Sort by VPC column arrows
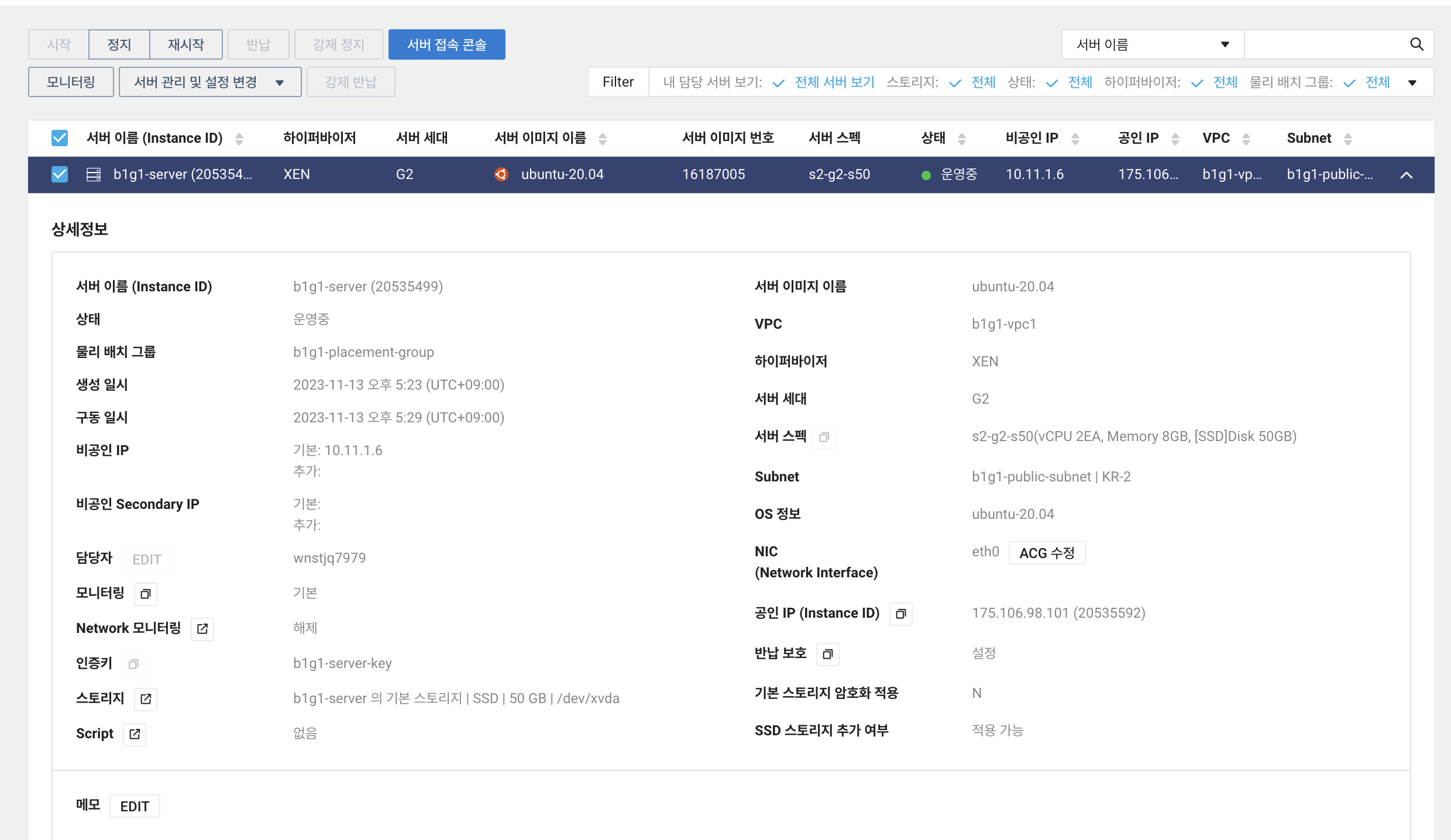The height and width of the screenshot is (840, 1451). [x=1246, y=139]
